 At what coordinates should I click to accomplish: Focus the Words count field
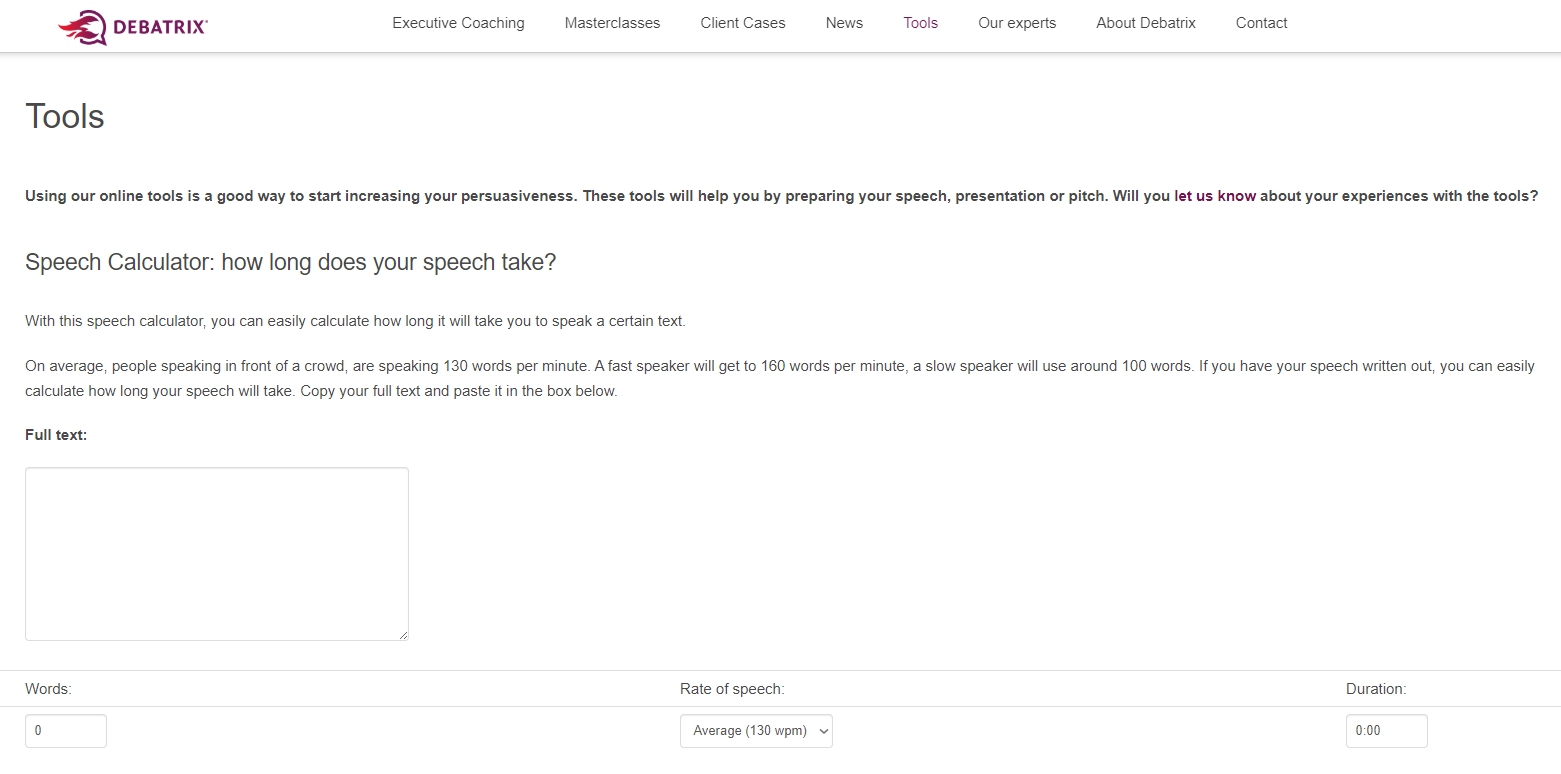click(65, 731)
